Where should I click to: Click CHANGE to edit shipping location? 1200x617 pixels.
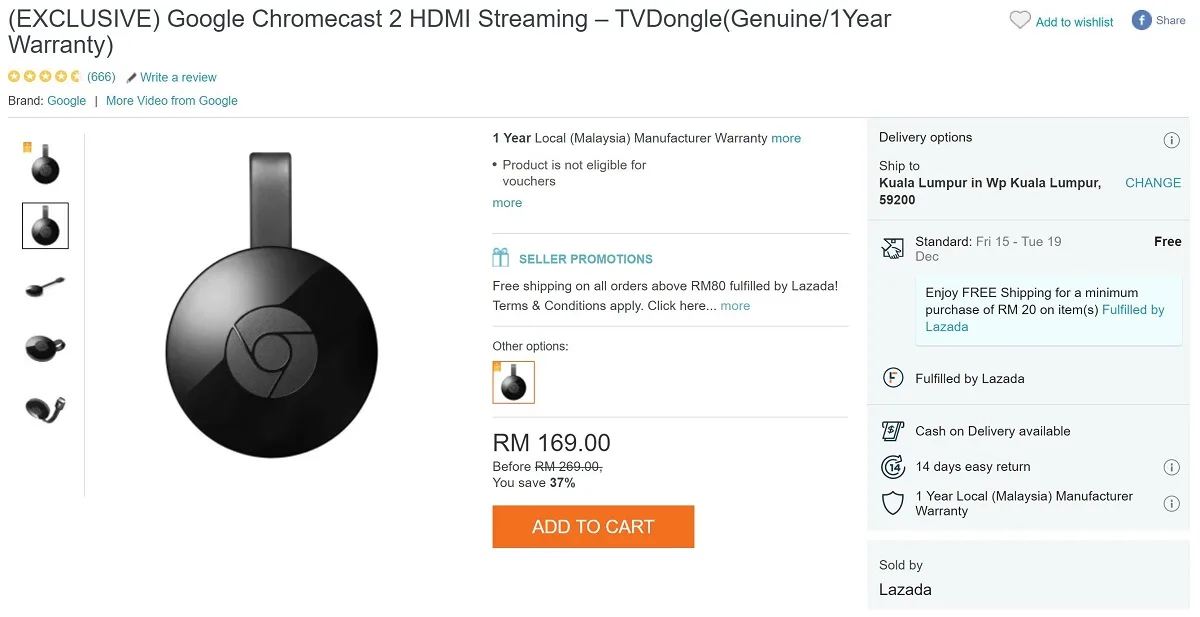1153,183
